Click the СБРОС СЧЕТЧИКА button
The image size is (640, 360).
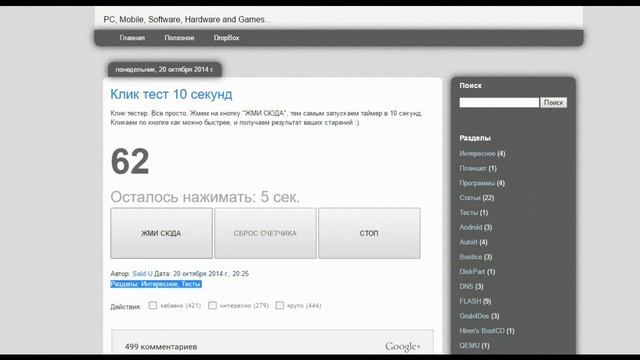coord(265,233)
